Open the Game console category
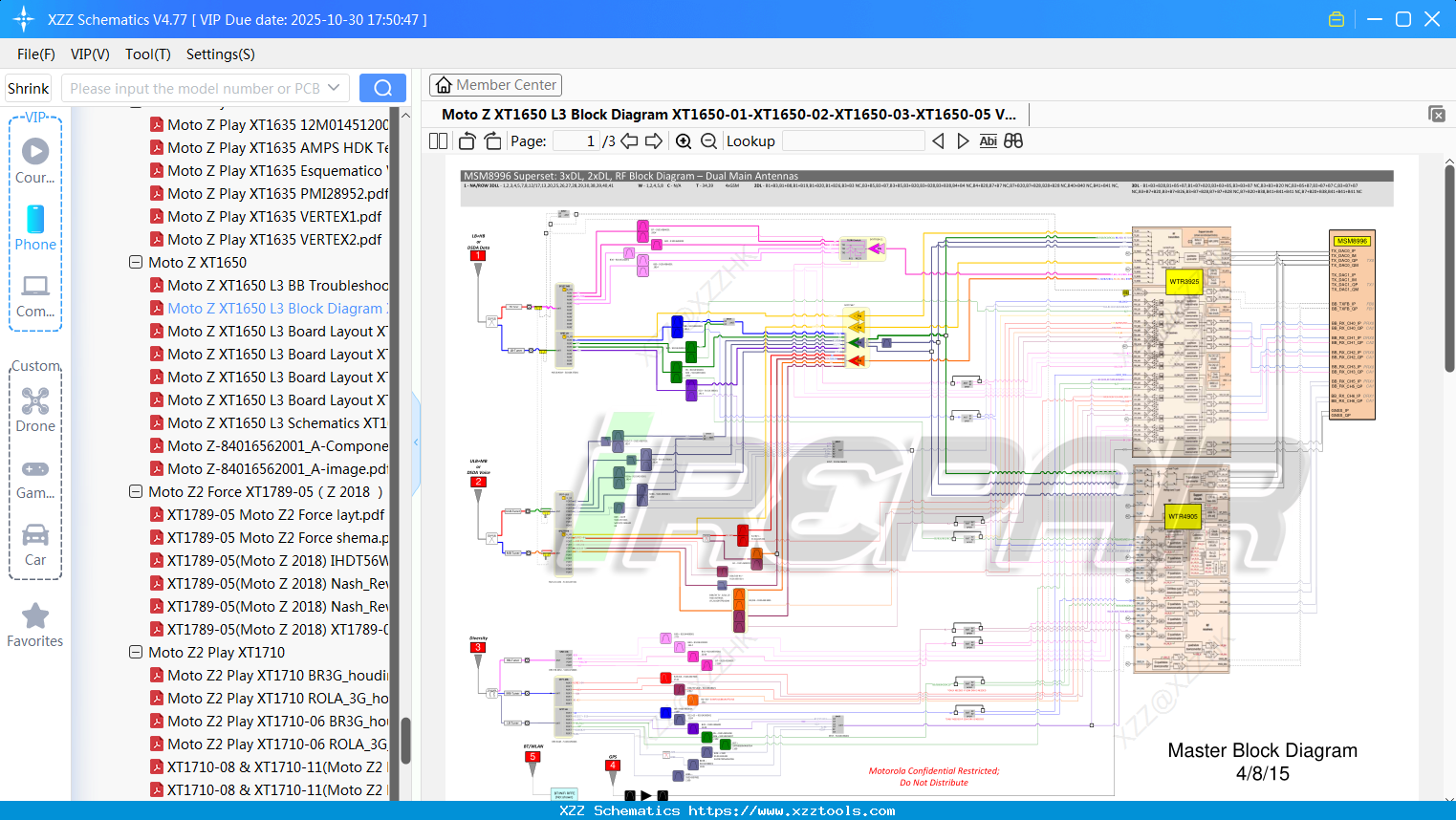Screen dimensions: 1456x820 tap(35, 478)
